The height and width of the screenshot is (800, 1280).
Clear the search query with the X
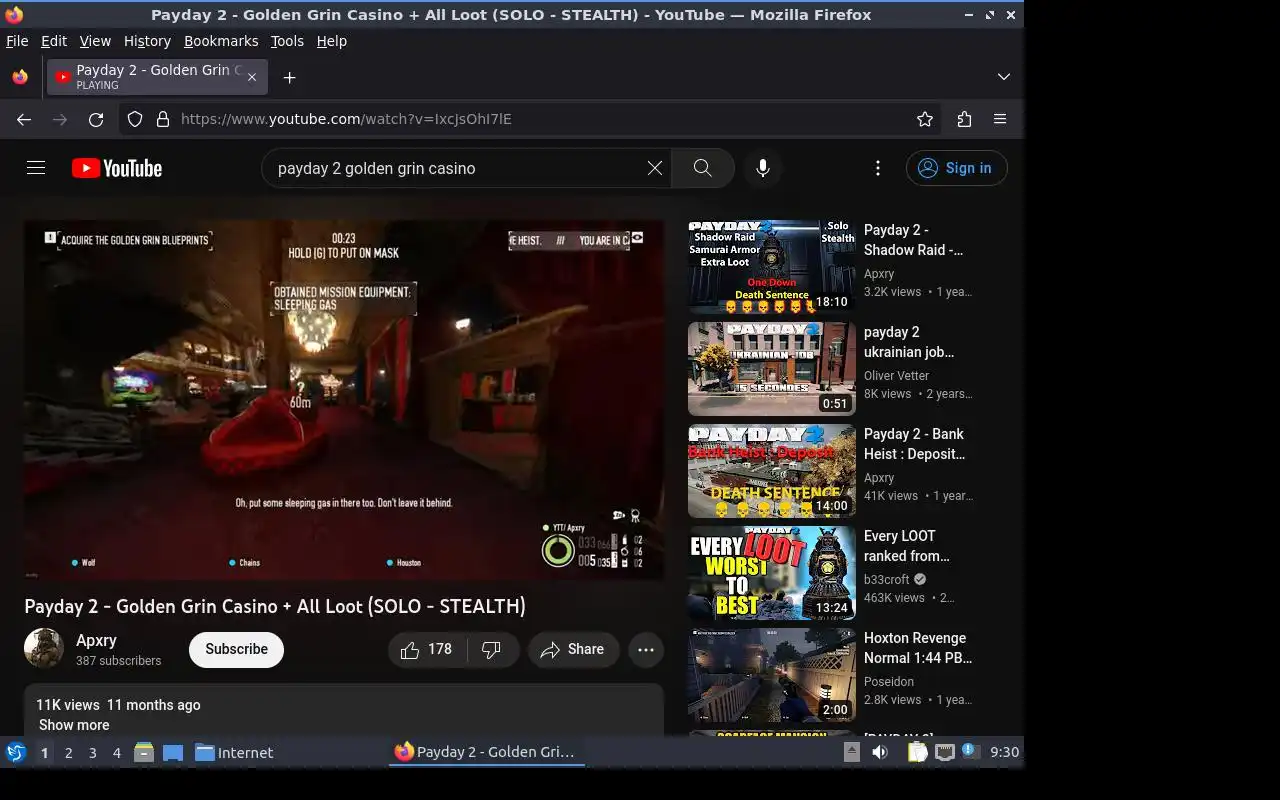click(655, 168)
